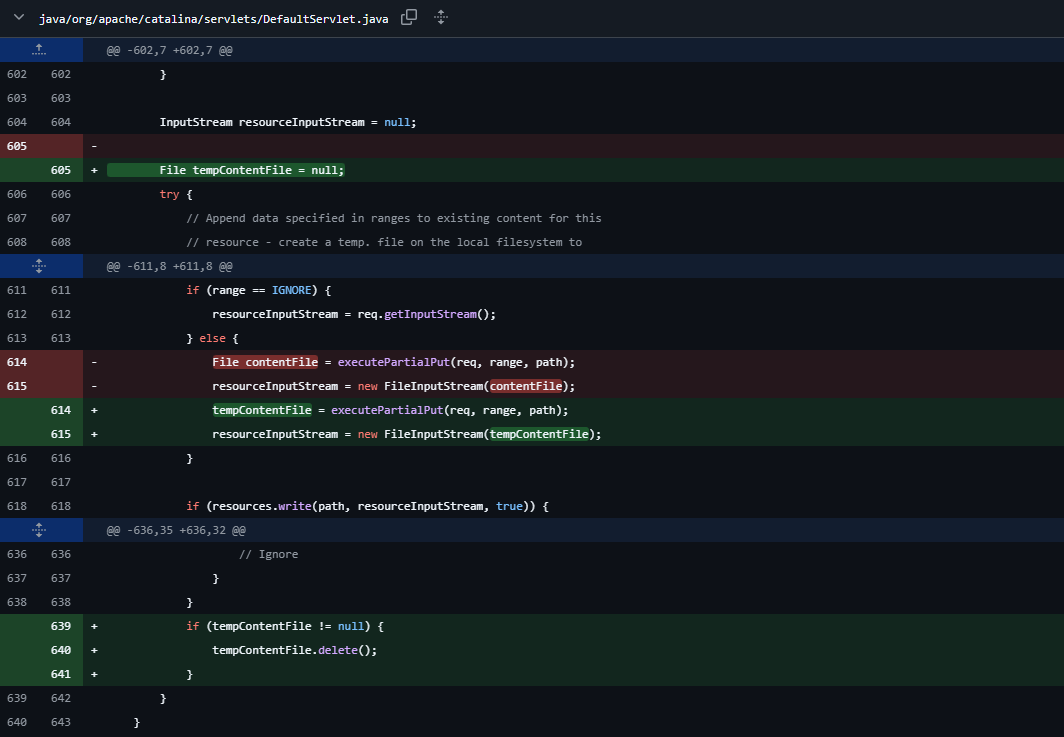The width and height of the screenshot is (1064, 737).
Task: Click 'if (resources.write(path, ...' line
Action: 367,506
